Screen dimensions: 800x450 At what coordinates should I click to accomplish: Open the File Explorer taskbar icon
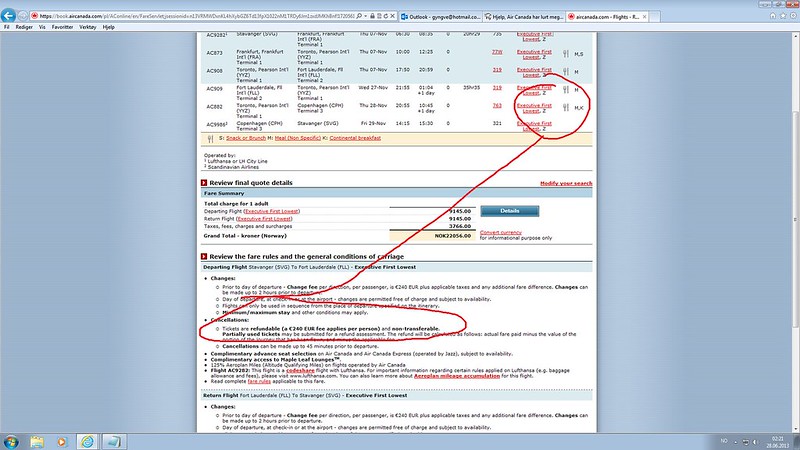tap(37, 441)
